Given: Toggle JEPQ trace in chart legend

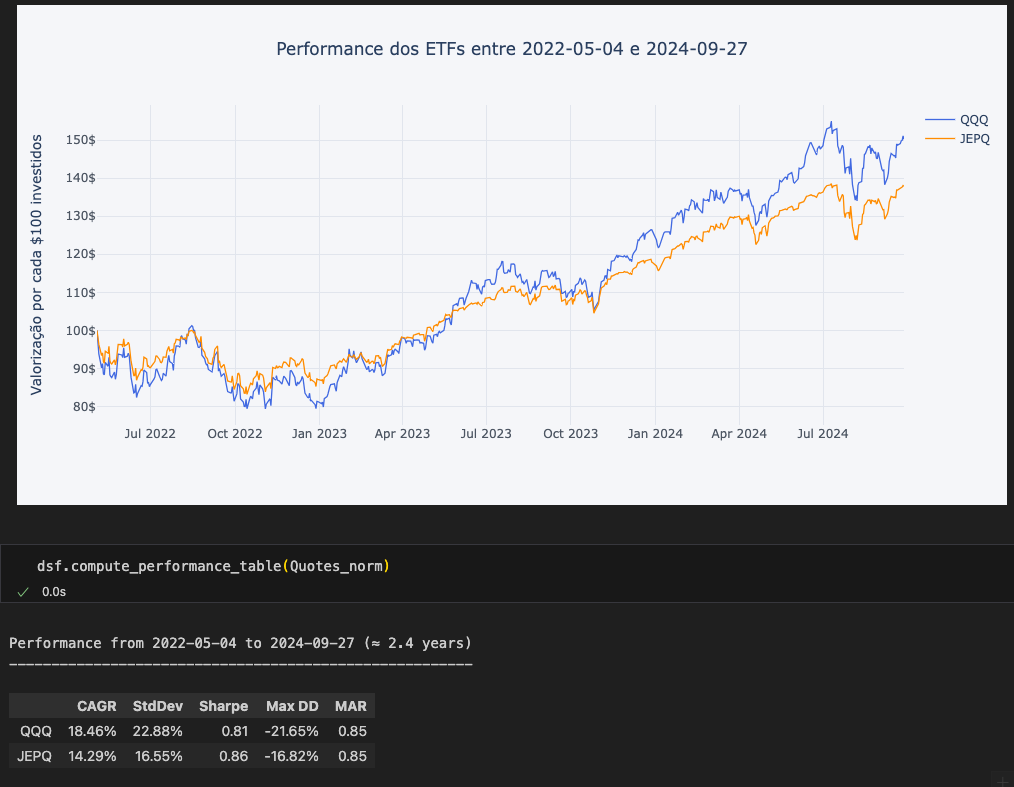Looking at the screenshot, I should pyautogui.click(x=974, y=139).
